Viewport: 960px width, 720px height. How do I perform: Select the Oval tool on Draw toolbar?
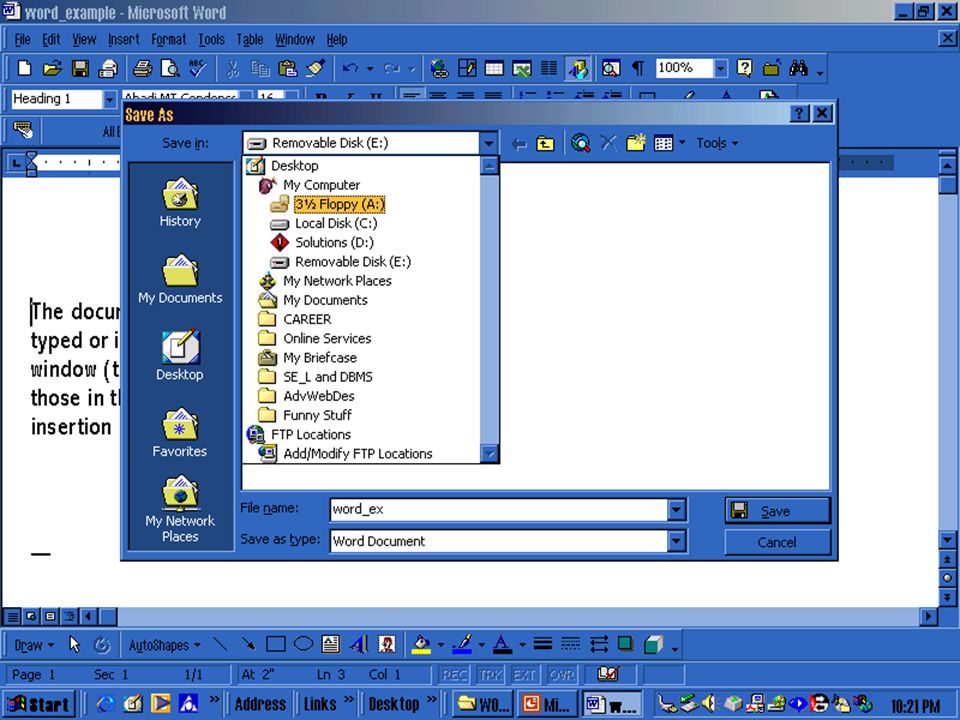[x=303, y=644]
